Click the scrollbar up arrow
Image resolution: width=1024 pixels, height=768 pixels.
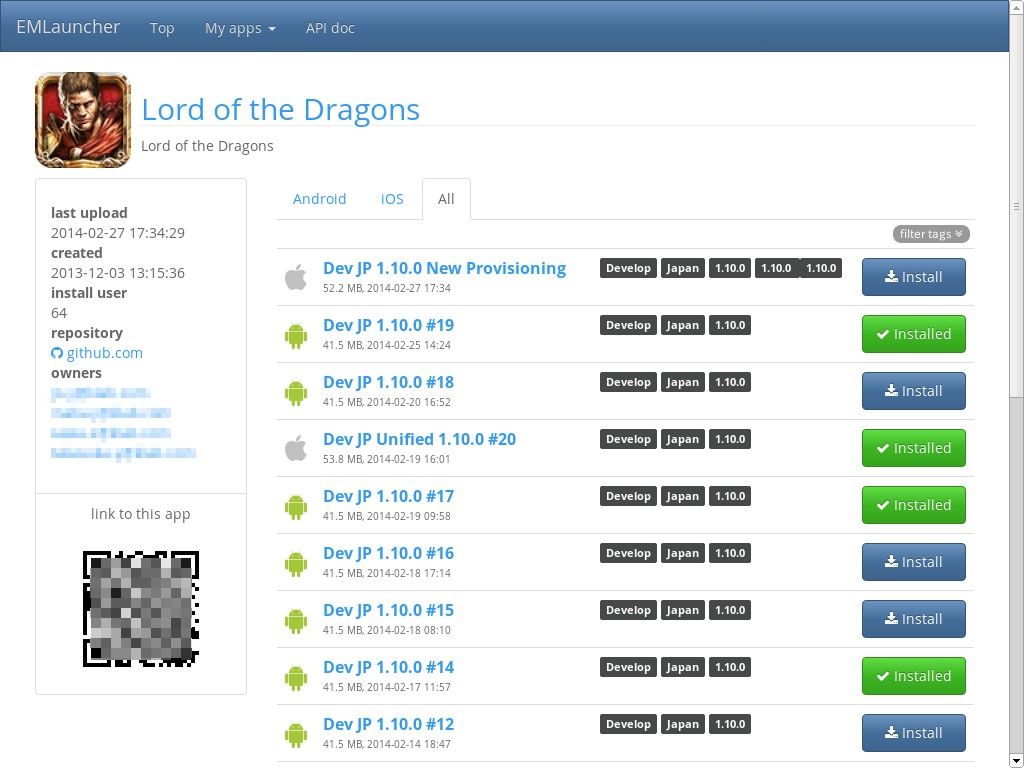1016,6
